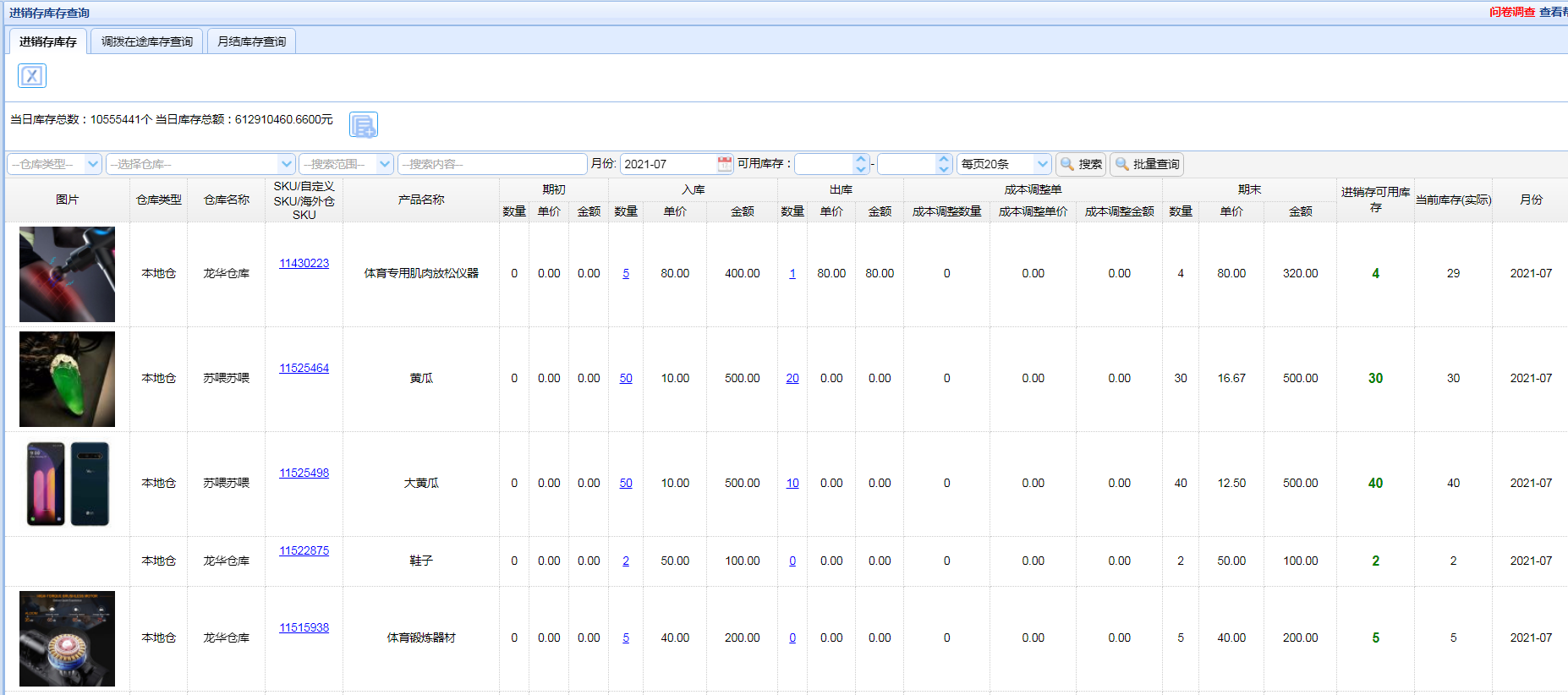
Task: Click the 黄瓜 green pendant thumbnail
Action: (67, 379)
